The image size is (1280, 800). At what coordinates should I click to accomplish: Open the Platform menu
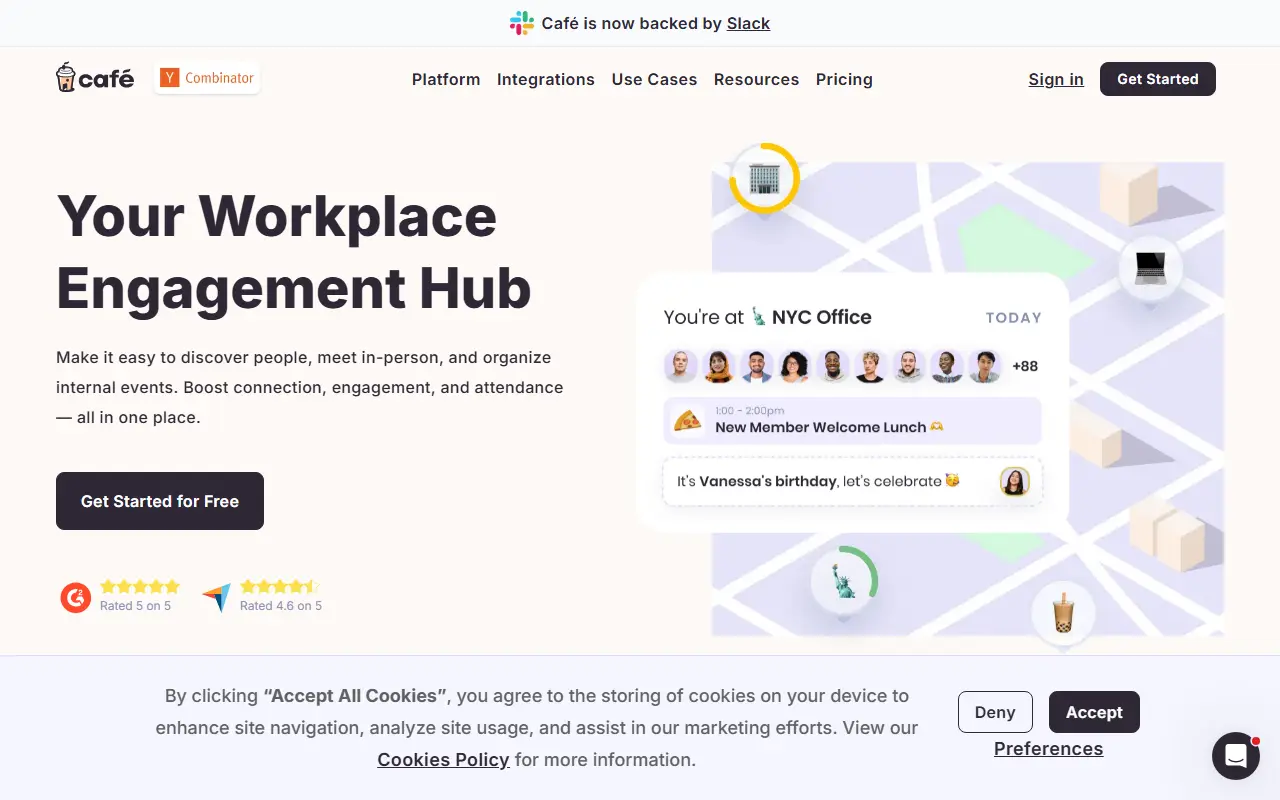tap(446, 79)
